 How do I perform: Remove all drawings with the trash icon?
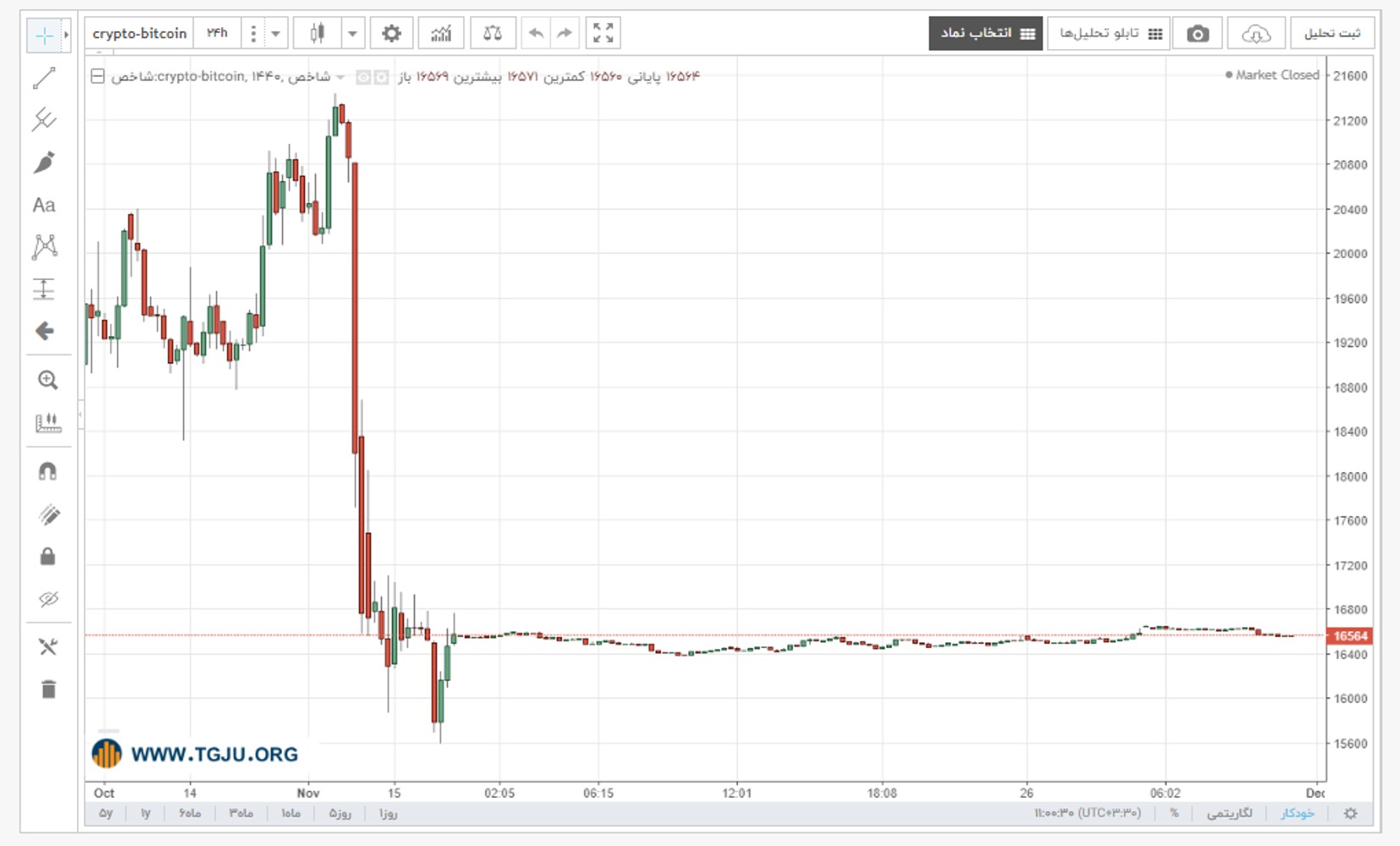coord(47,689)
